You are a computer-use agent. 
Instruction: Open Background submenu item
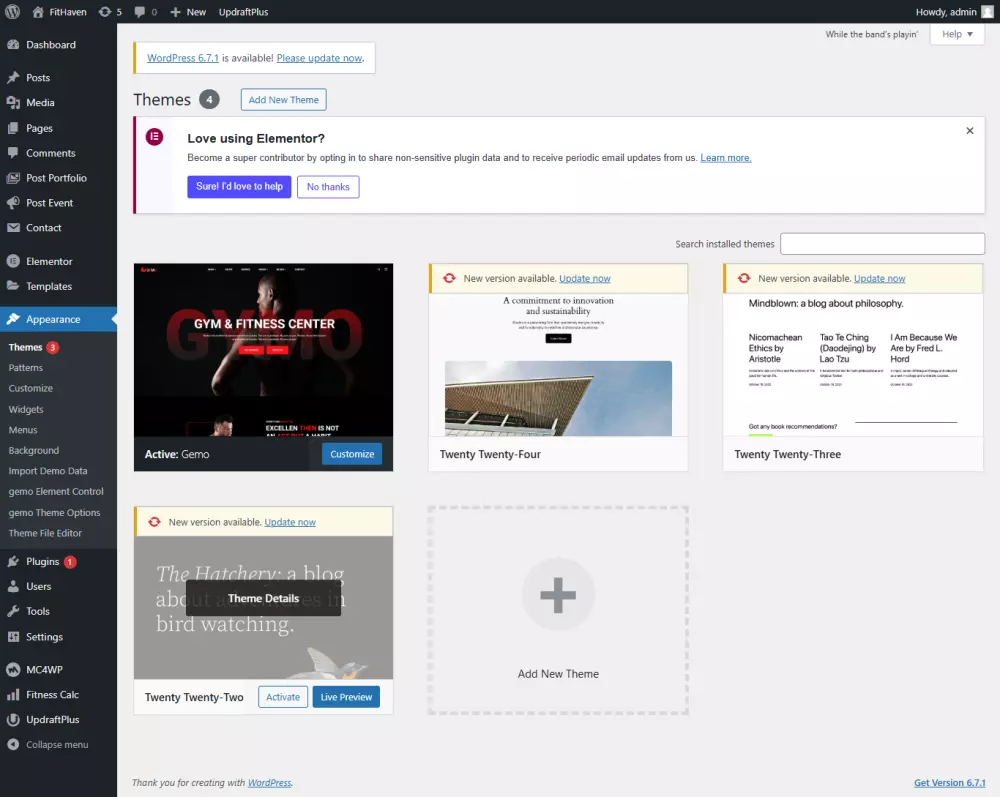[x=34, y=450]
